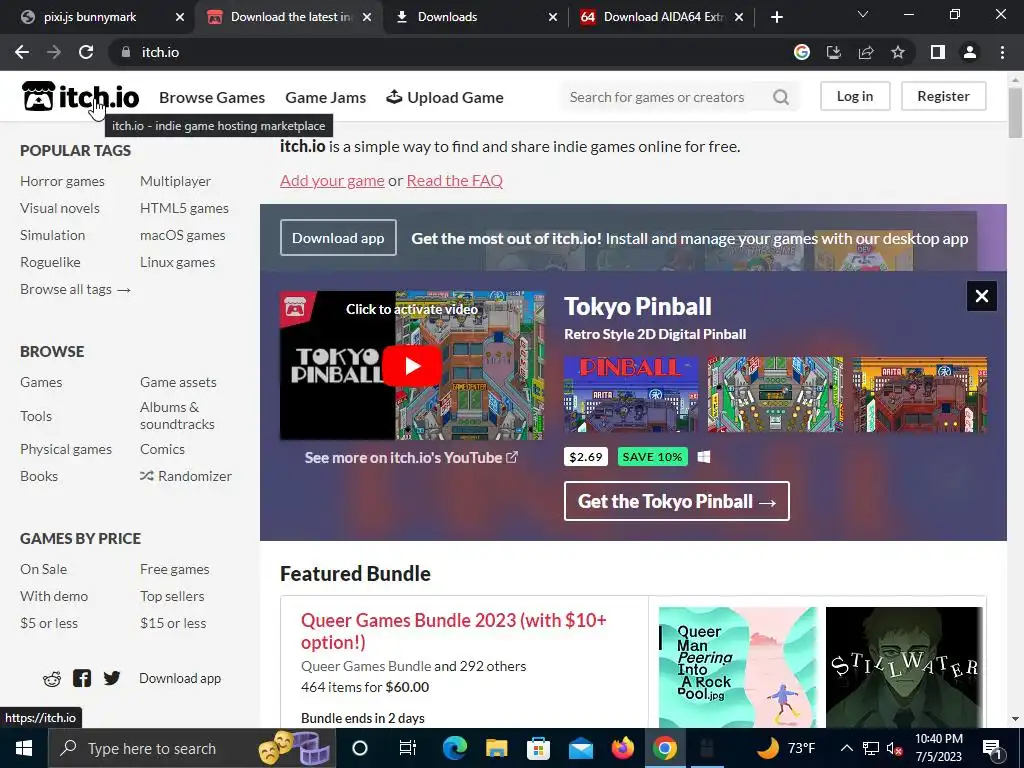Click Get the Tokyo Pinball button
Image resolution: width=1024 pixels, height=768 pixels.
(x=677, y=501)
